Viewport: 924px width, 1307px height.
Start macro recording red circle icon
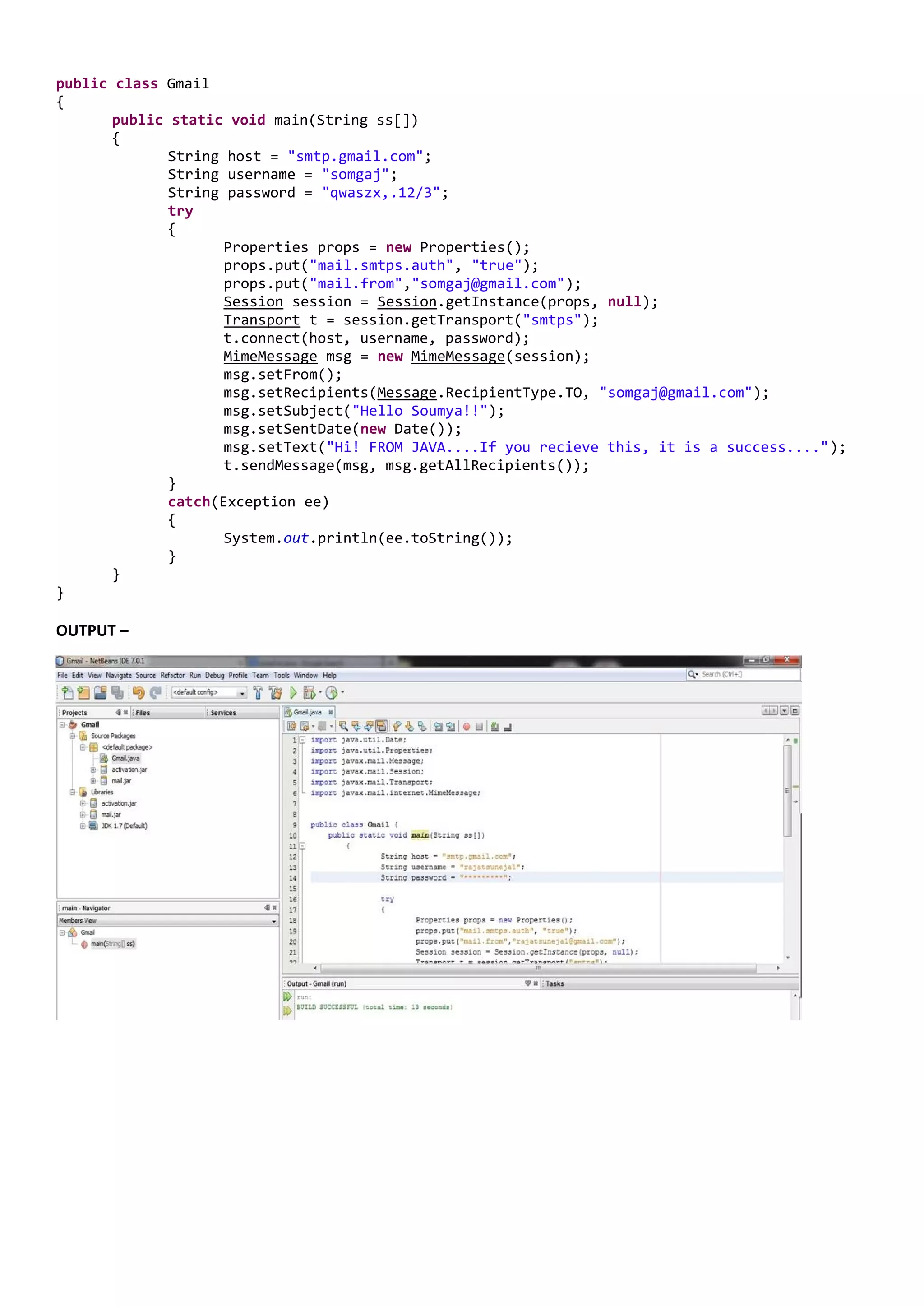coord(467,727)
